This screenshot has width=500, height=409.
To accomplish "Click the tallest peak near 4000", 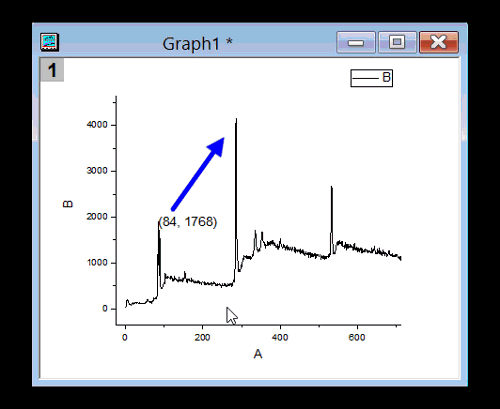I will tap(236, 121).
